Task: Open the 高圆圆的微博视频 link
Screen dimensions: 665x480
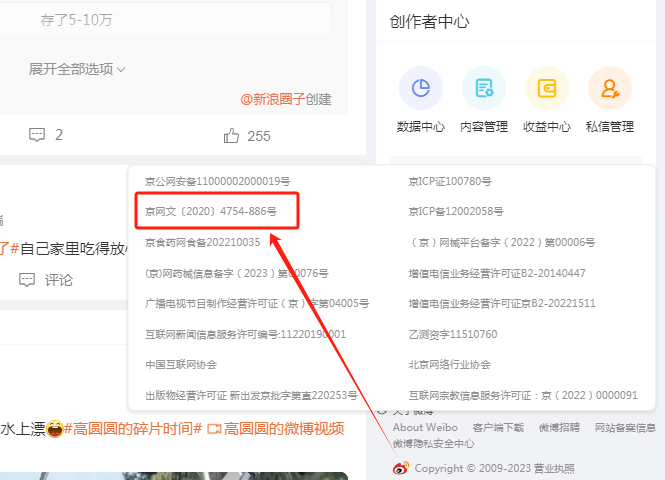Action: tap(284, 429)
